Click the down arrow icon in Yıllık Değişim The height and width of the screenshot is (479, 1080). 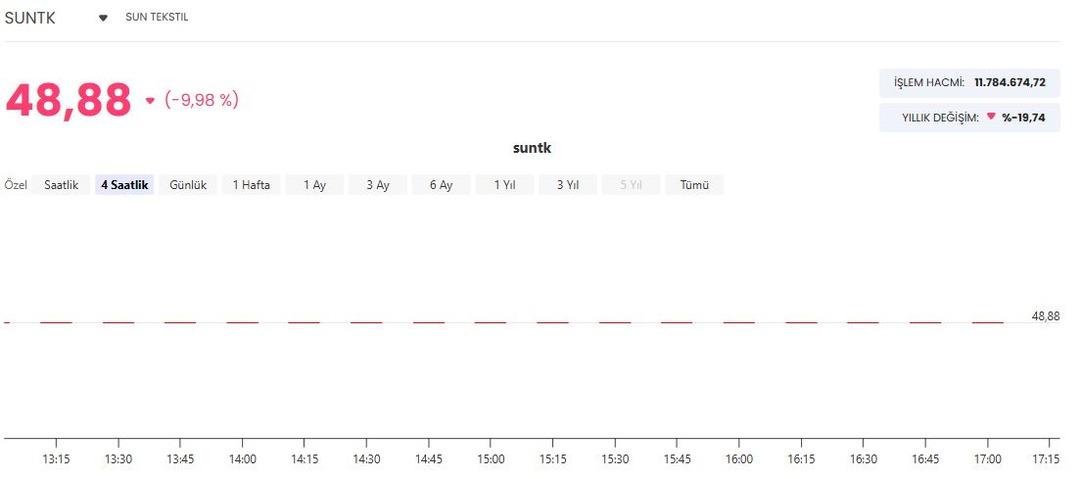[x=991, y=117]
